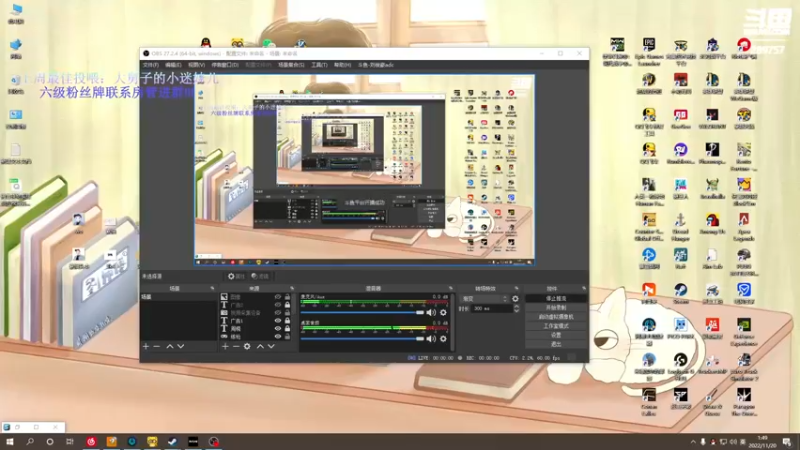Open Steam desktop shortcut
Viewport: 800px width, 450px height.
[x=681, y=293]
